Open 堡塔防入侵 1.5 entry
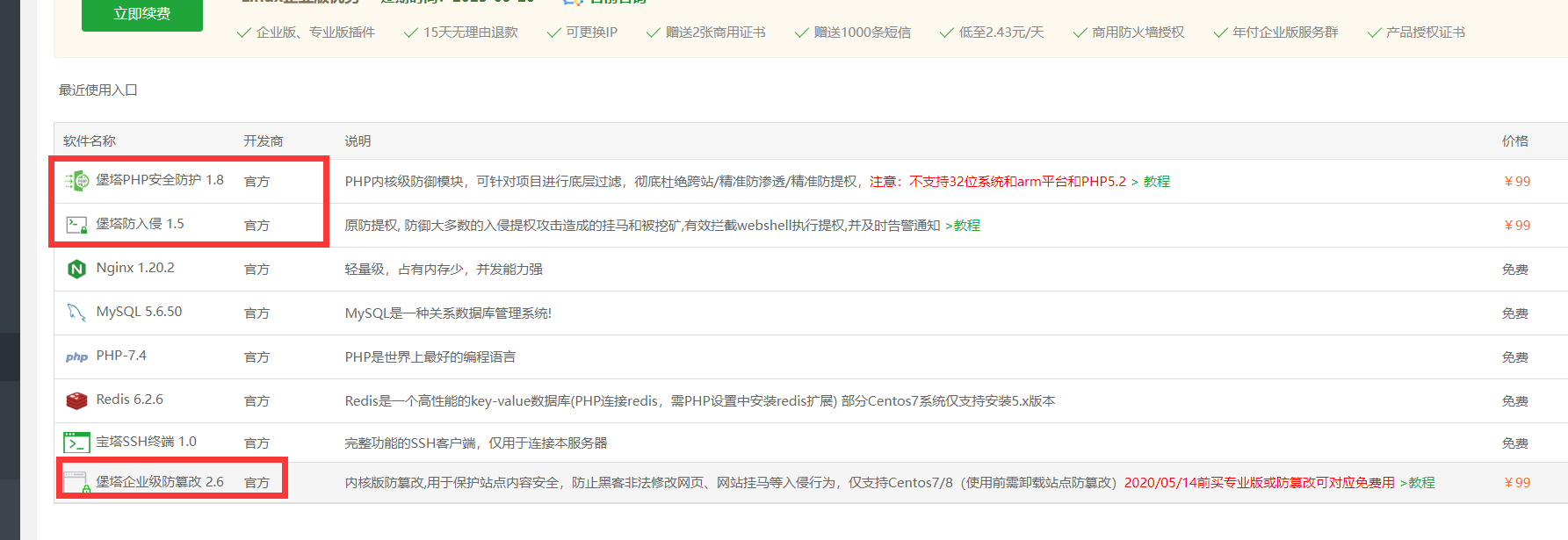 [141, 224]
